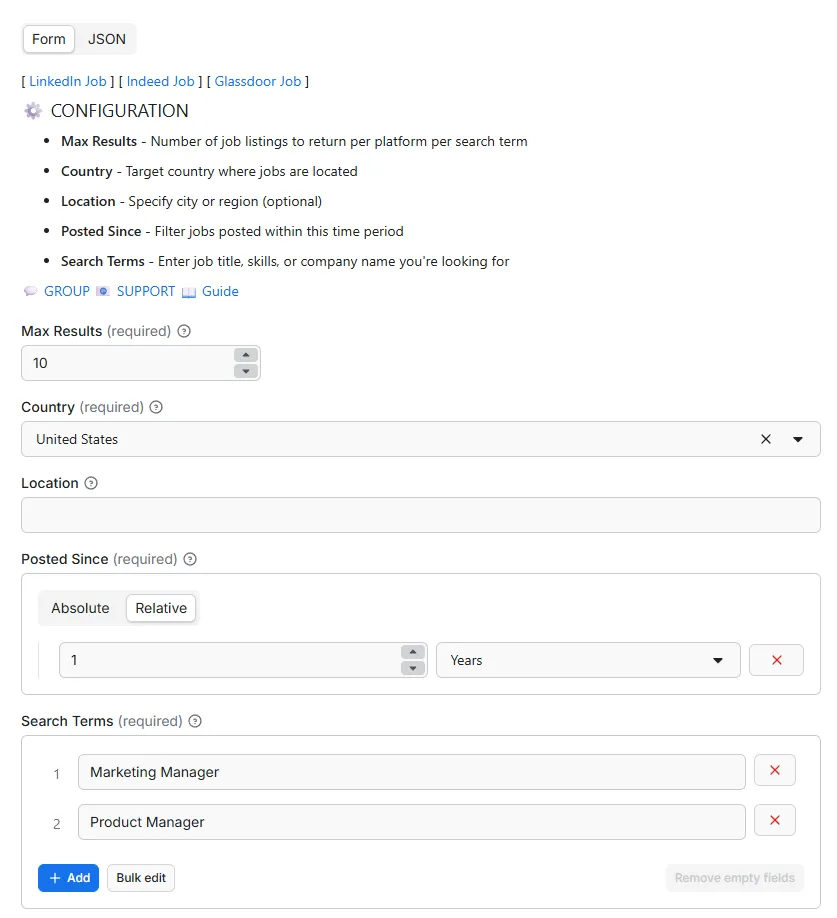Image resolution: width=837 pixels, height=918 pixels.
Task: Open the help tooltip next to Country
Action: (x=156, y=407)
